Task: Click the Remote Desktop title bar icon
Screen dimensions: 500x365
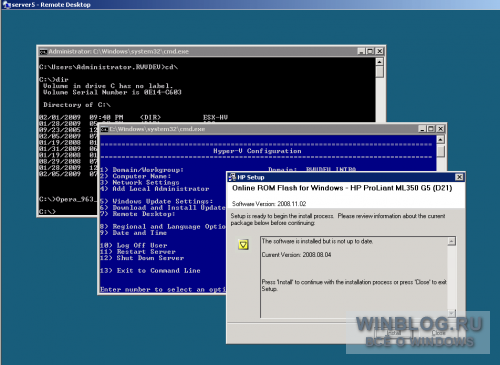Action: pyautogui.click(x=6, y=5)
